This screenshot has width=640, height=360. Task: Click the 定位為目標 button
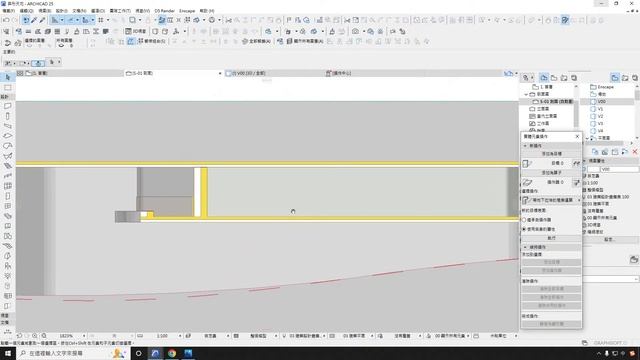[551, 154]
